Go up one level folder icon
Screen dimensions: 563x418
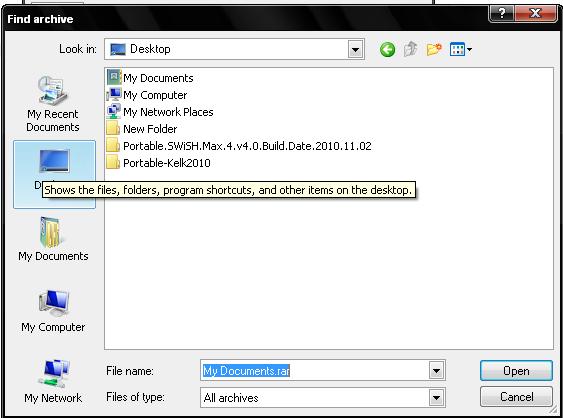tap(410, 49)
